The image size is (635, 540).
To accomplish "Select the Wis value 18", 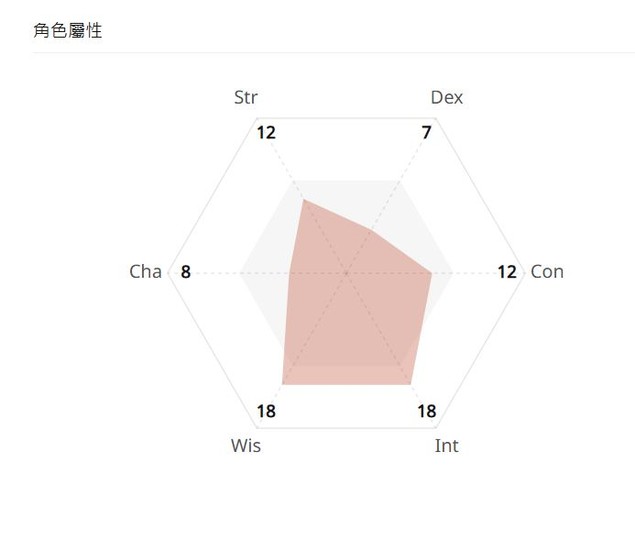I will point(266,412).
